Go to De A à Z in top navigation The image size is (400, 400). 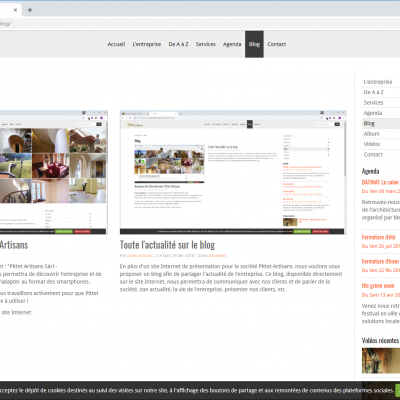tap(178, 44)
